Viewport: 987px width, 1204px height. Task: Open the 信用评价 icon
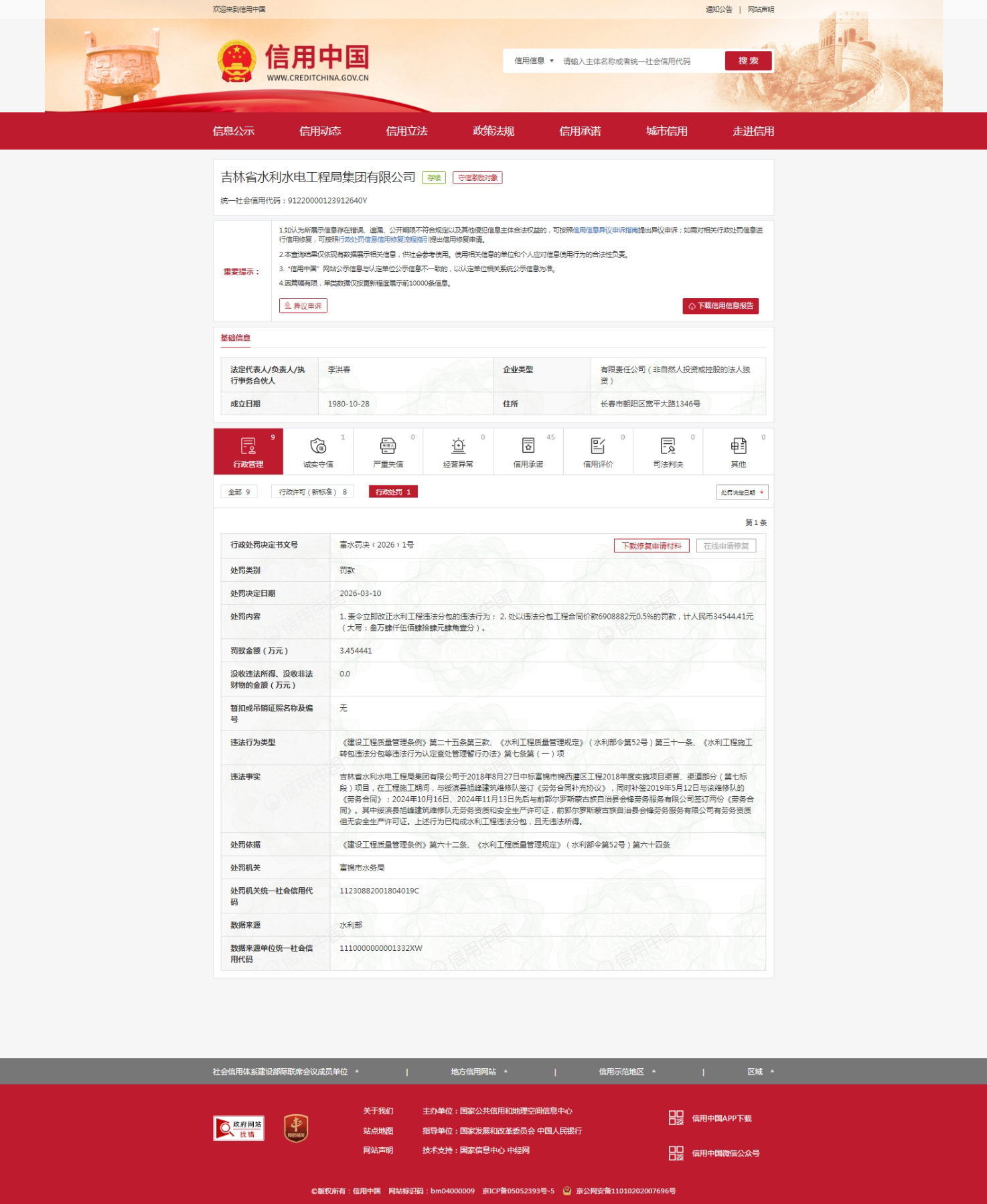[x=598, y=446]
